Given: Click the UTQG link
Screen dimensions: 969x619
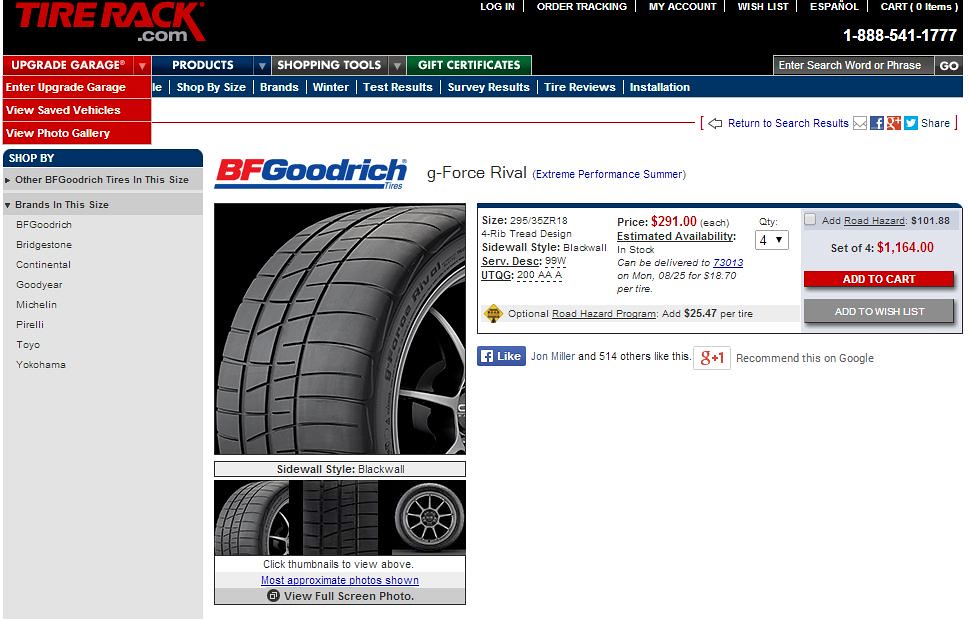Looking at the screenshot, I should coord(497,275).
